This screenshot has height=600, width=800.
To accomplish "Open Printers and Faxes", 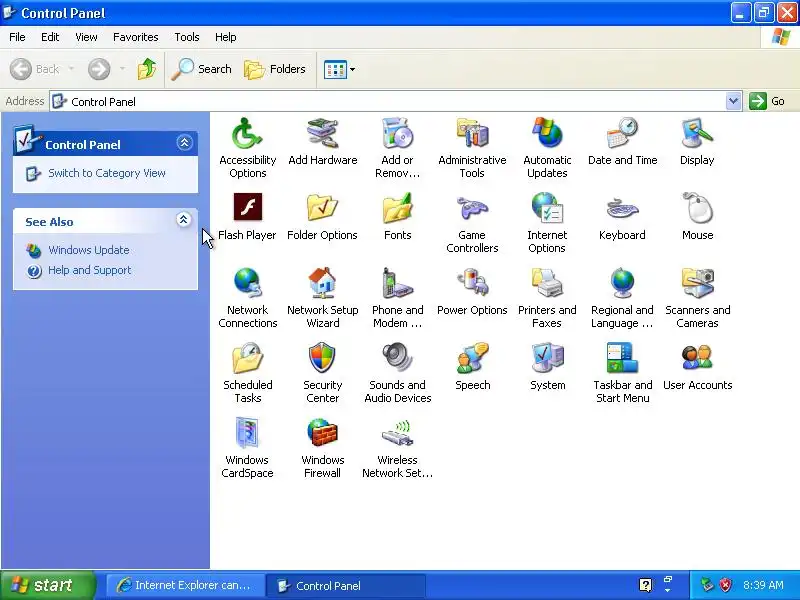I will pos(547,298).
